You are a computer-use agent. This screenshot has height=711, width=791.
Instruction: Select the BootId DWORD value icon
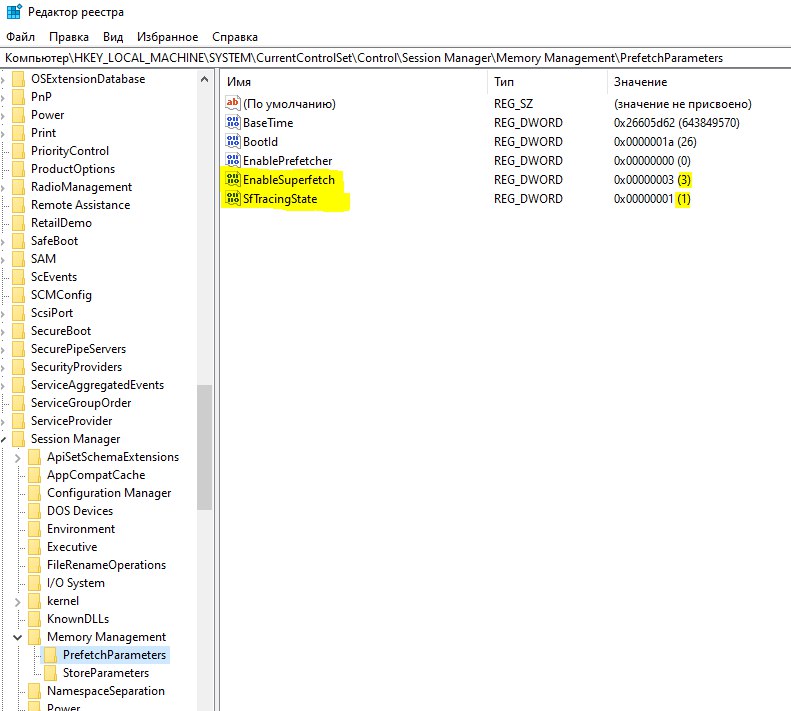[x=233, y=141]
